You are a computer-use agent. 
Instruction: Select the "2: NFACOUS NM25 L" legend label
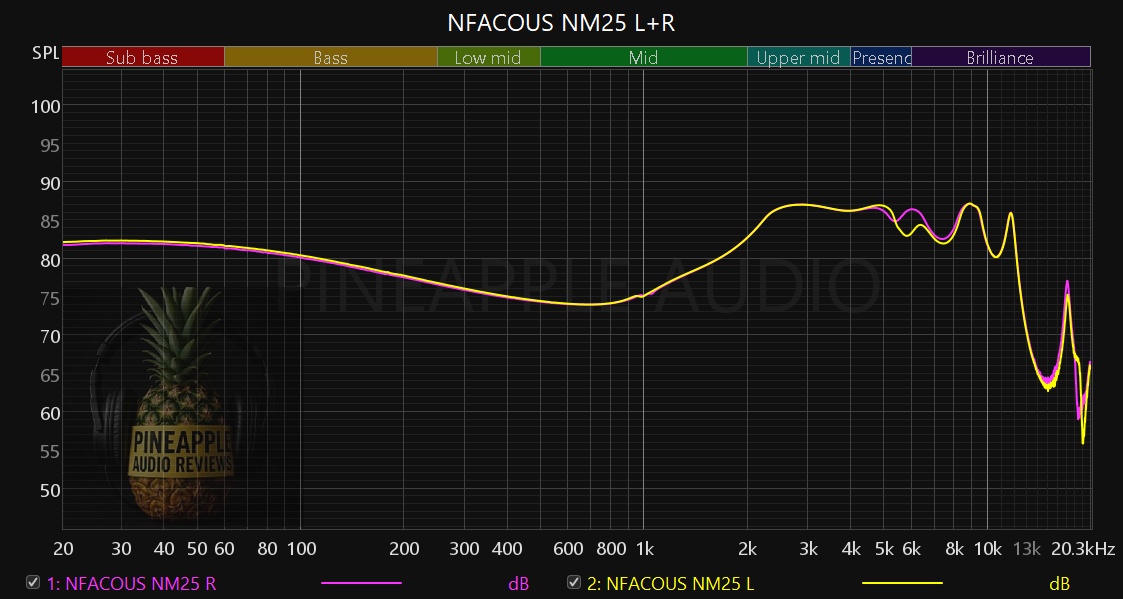click(671, 583)
